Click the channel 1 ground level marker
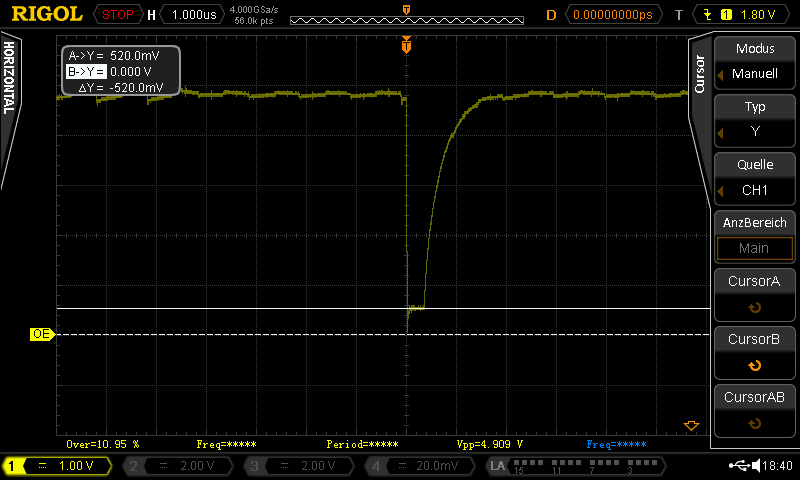Viewport: 800px width, 480px height. [x=41, y=334]
